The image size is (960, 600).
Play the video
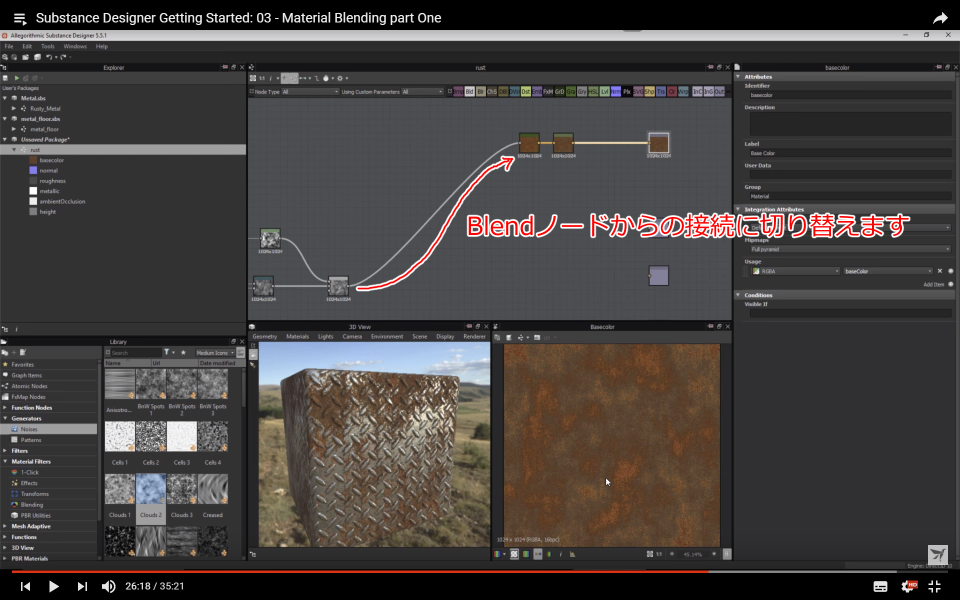coord(53,587)
